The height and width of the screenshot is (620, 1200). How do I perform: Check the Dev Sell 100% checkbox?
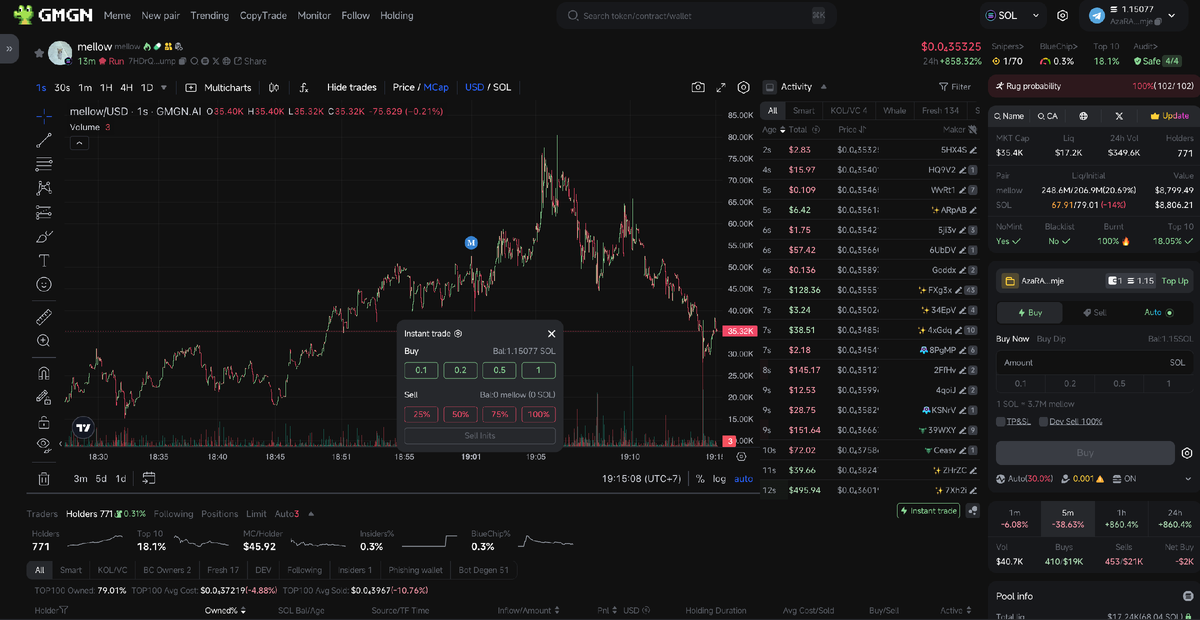tap(1043, 421)
